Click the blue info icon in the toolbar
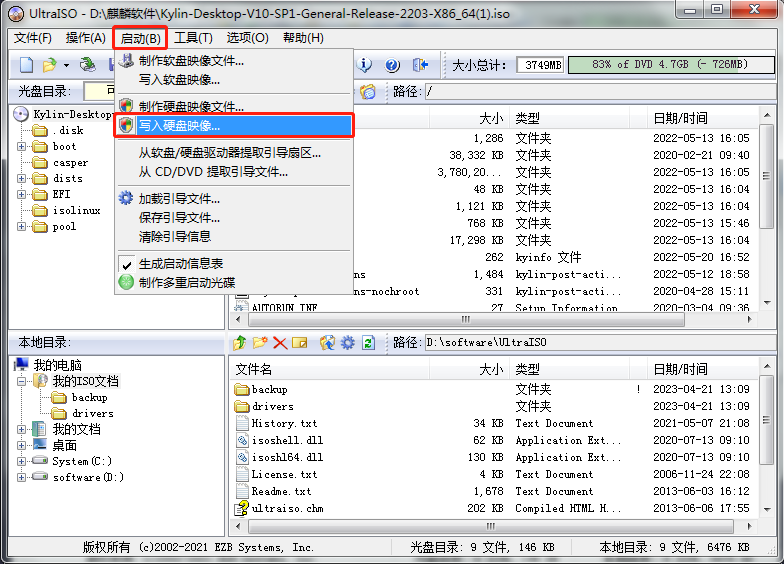 tap(365, 64)
